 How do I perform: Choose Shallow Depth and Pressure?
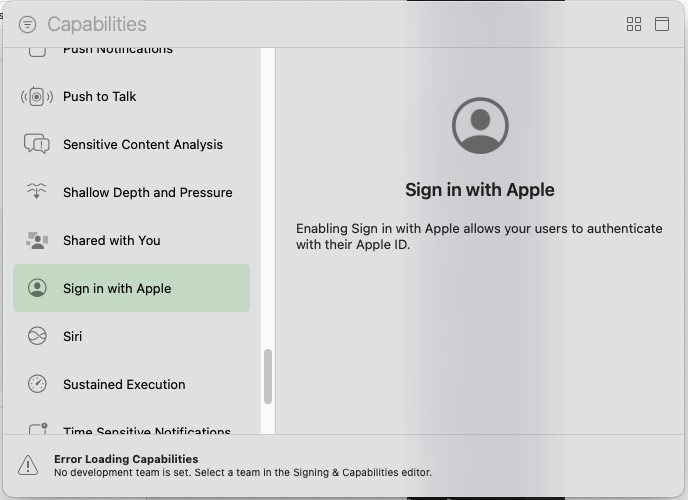tap(132, 192)
